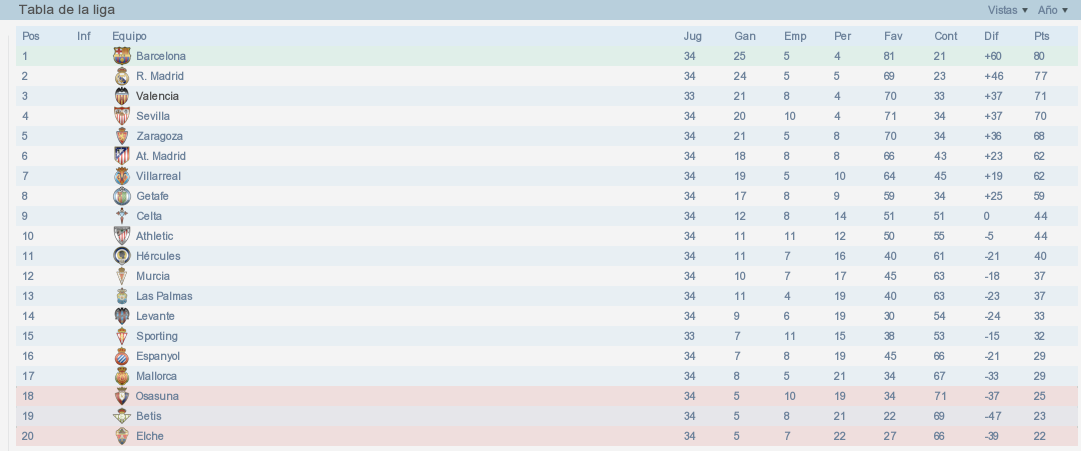Select the Osasuna team badge
The width and height of the screenshot is (1081, 451).
122,396
